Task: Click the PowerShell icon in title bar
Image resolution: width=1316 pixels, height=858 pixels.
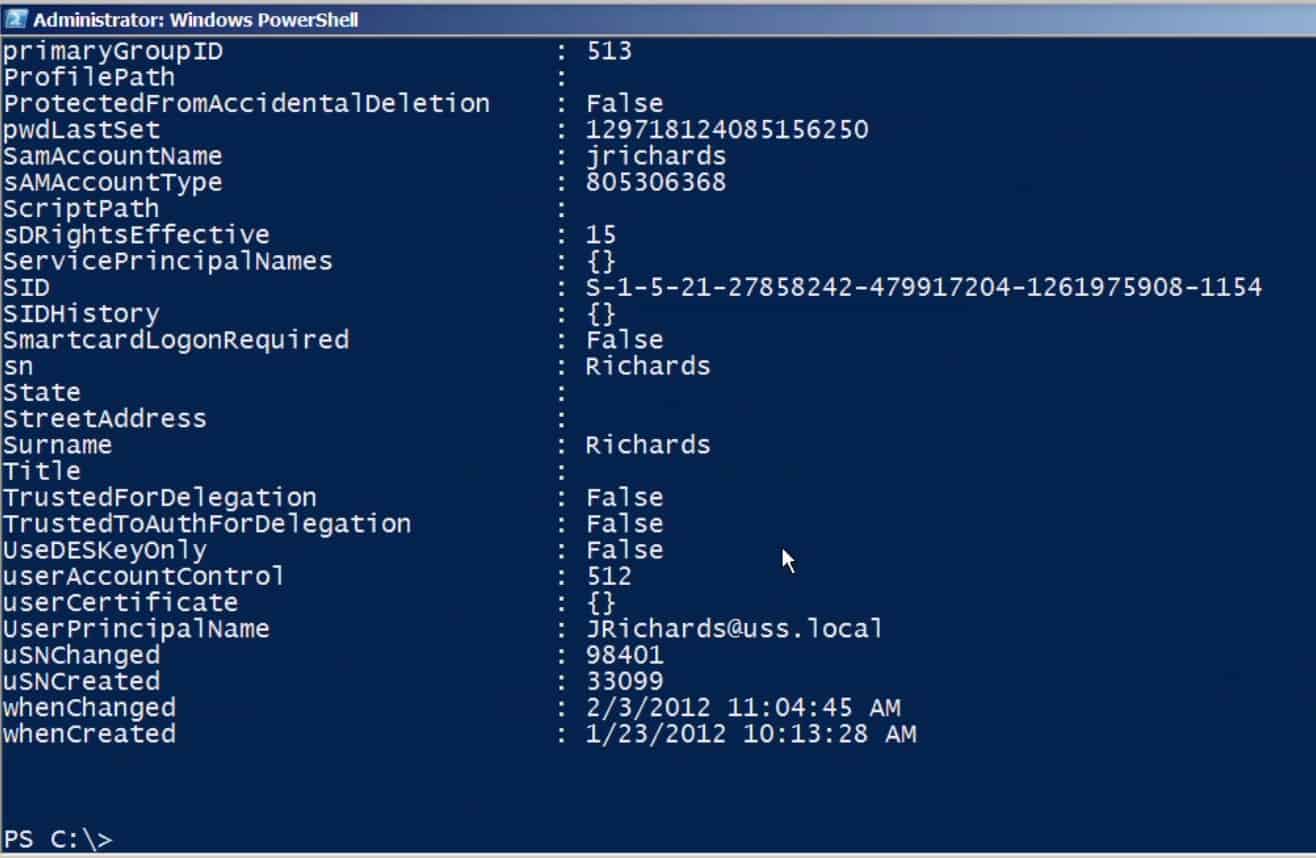Action: click(16, 19)
